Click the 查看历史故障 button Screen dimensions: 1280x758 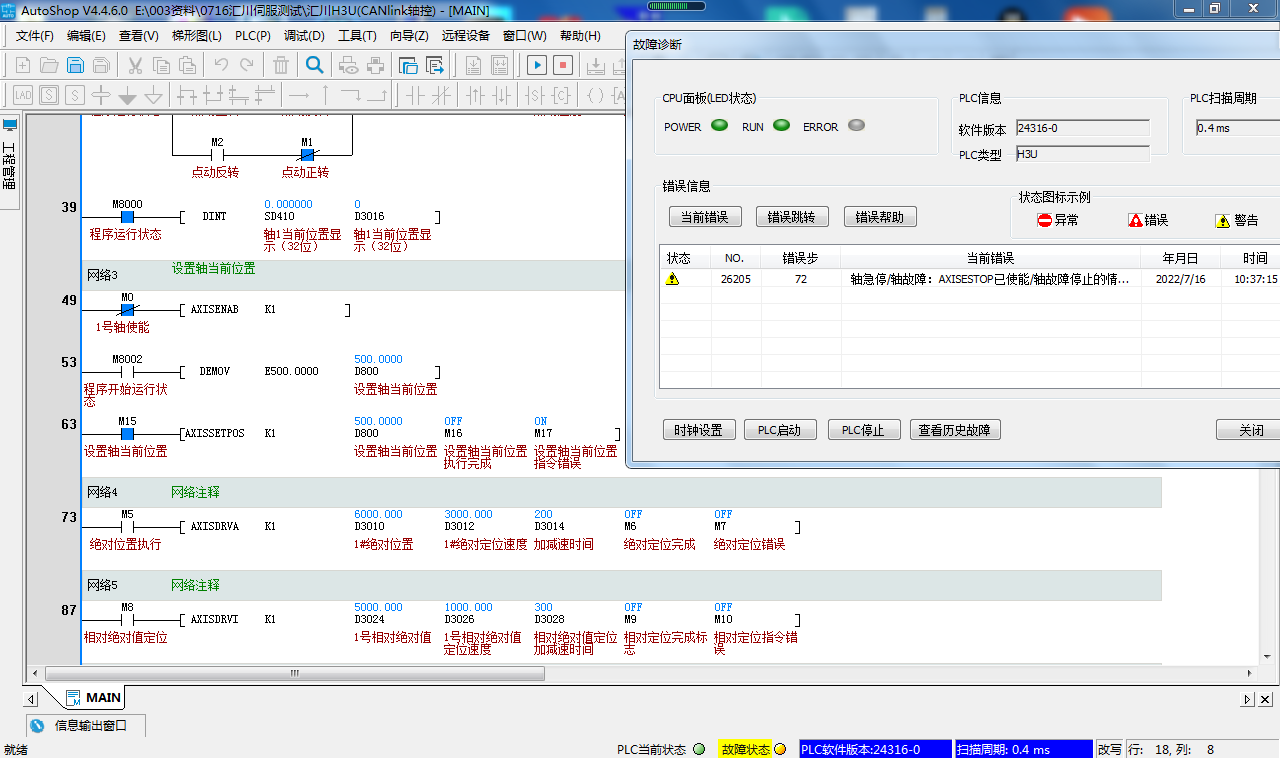(x=955, y=430)
